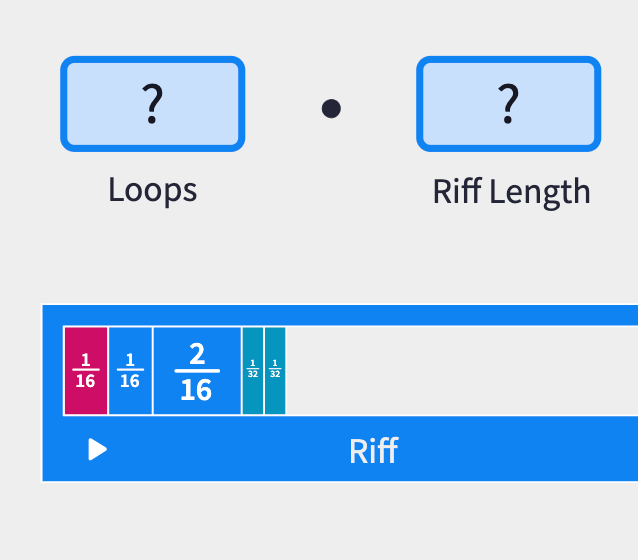Viewport: 638px width, 560px height.
Task: Select the pink 1/16 note block
Action: tap(86, 370)
